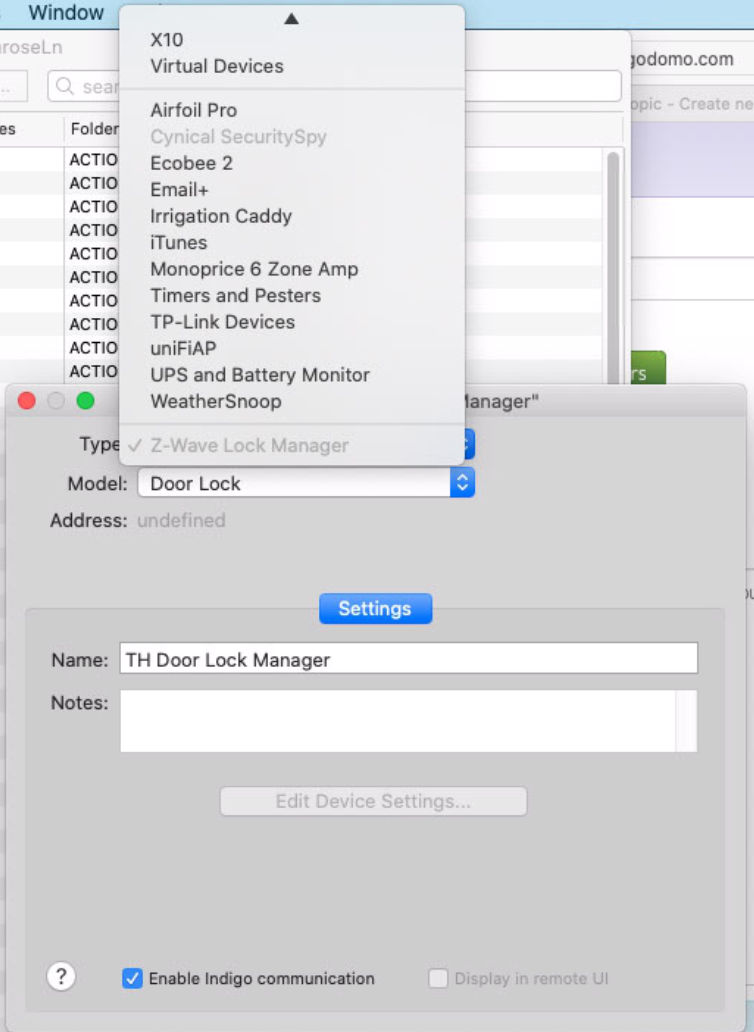This screenshot has height=1032, width=754.
Task: Click the search field in the Indigo window
Action: tap(334, 86)
